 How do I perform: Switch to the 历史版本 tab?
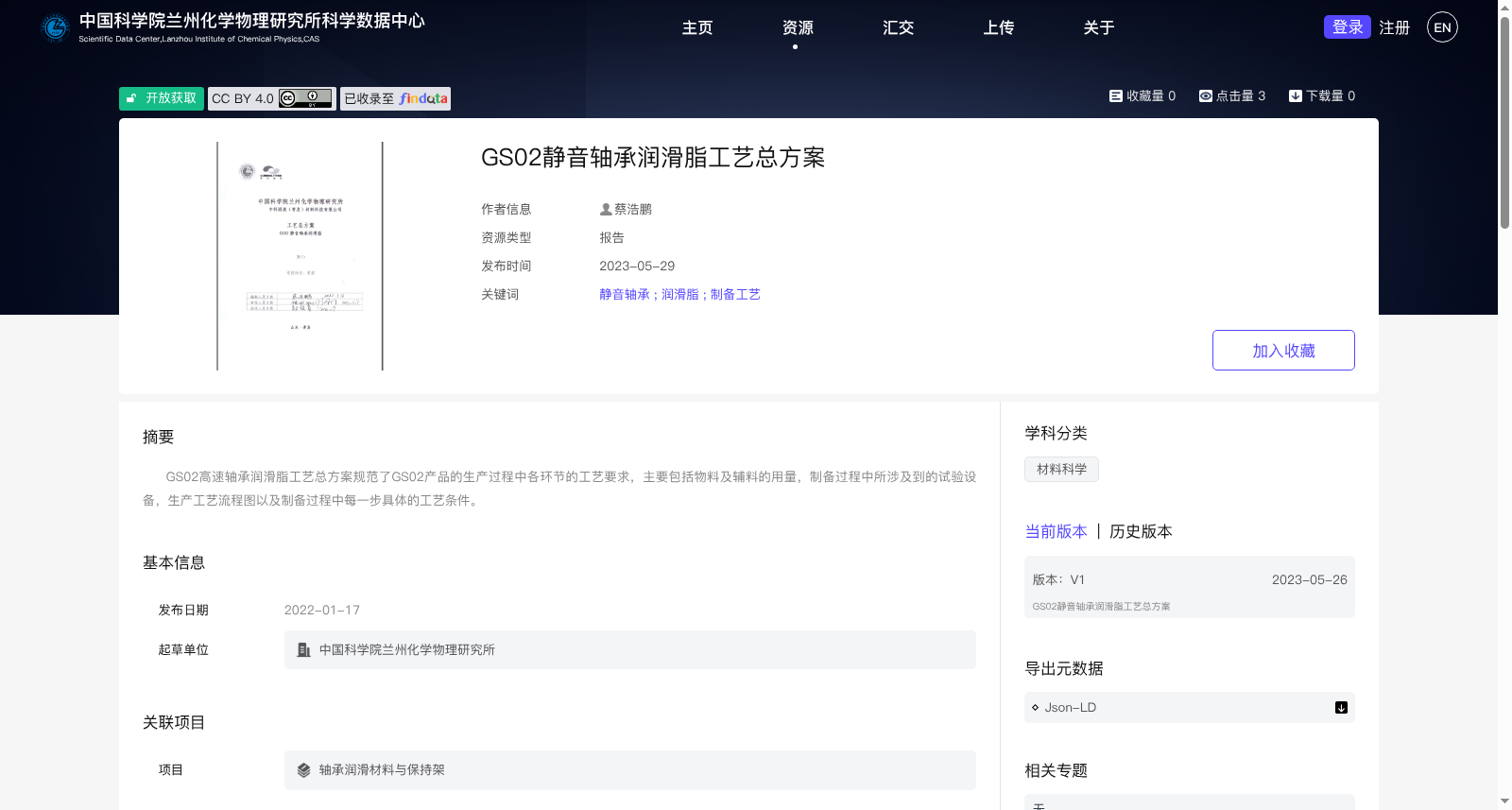tap(1141, 531)
